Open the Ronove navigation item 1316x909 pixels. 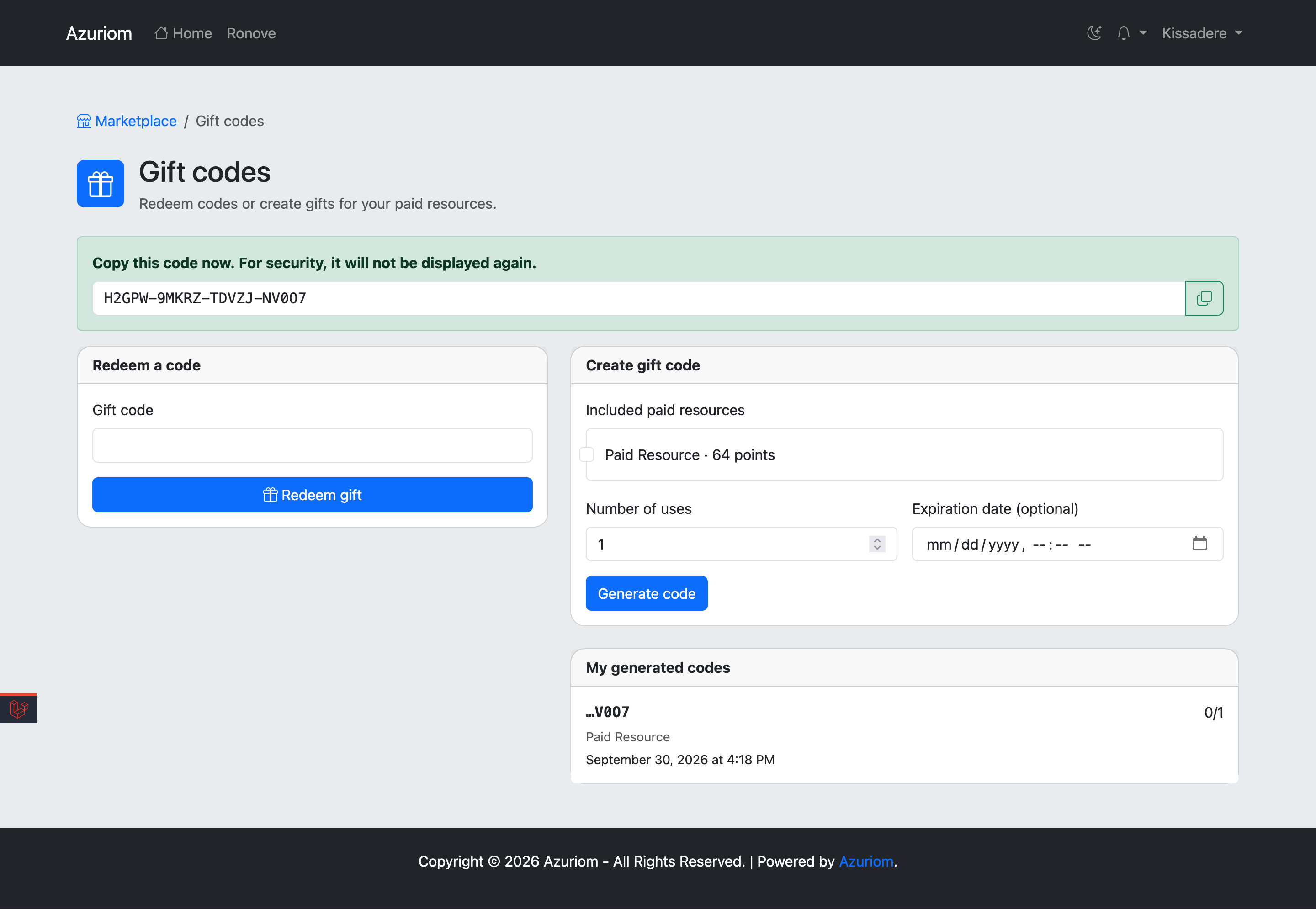point(251,33)
